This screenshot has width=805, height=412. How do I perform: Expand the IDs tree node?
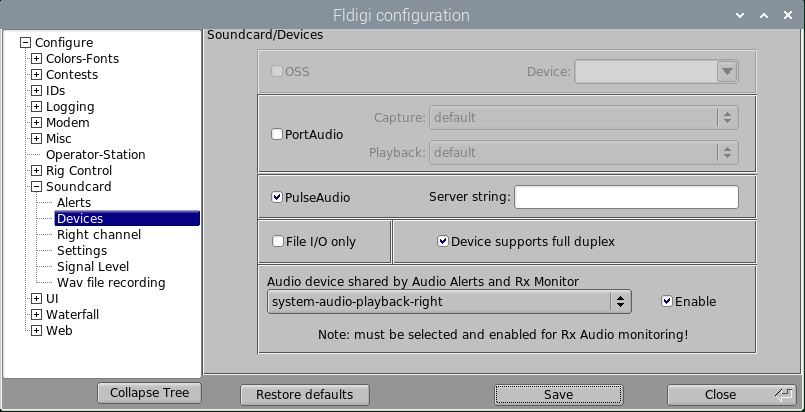36,90
